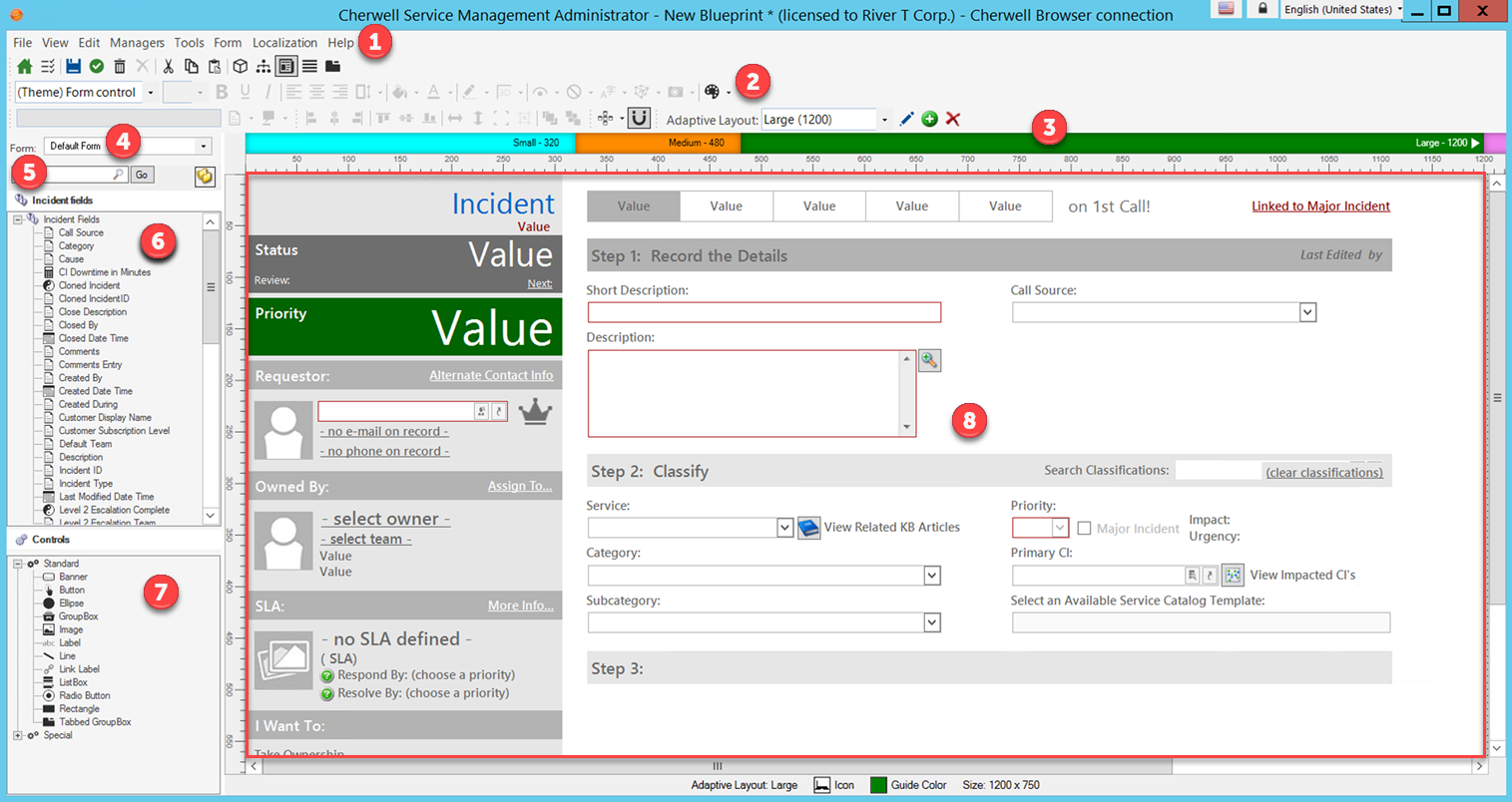Check the Major Incident checkbox

pyautogui.click(x=1084, y=528)
